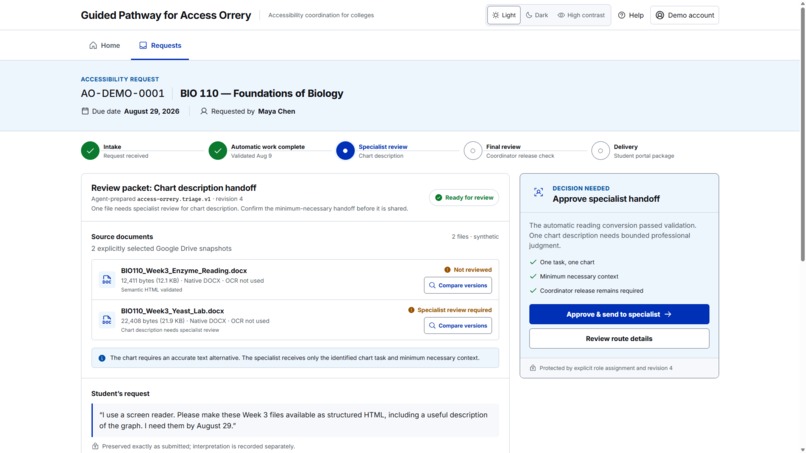Switch to Light theme

click(x=504, y=15)
